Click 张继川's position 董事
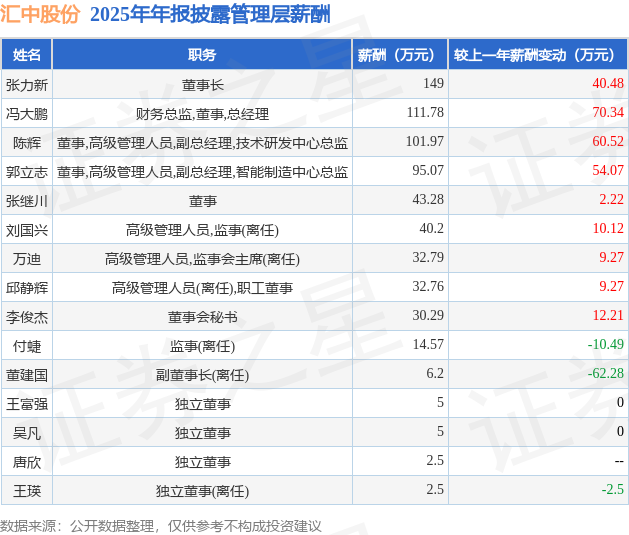Screen dimensions: 629x535 203,201
